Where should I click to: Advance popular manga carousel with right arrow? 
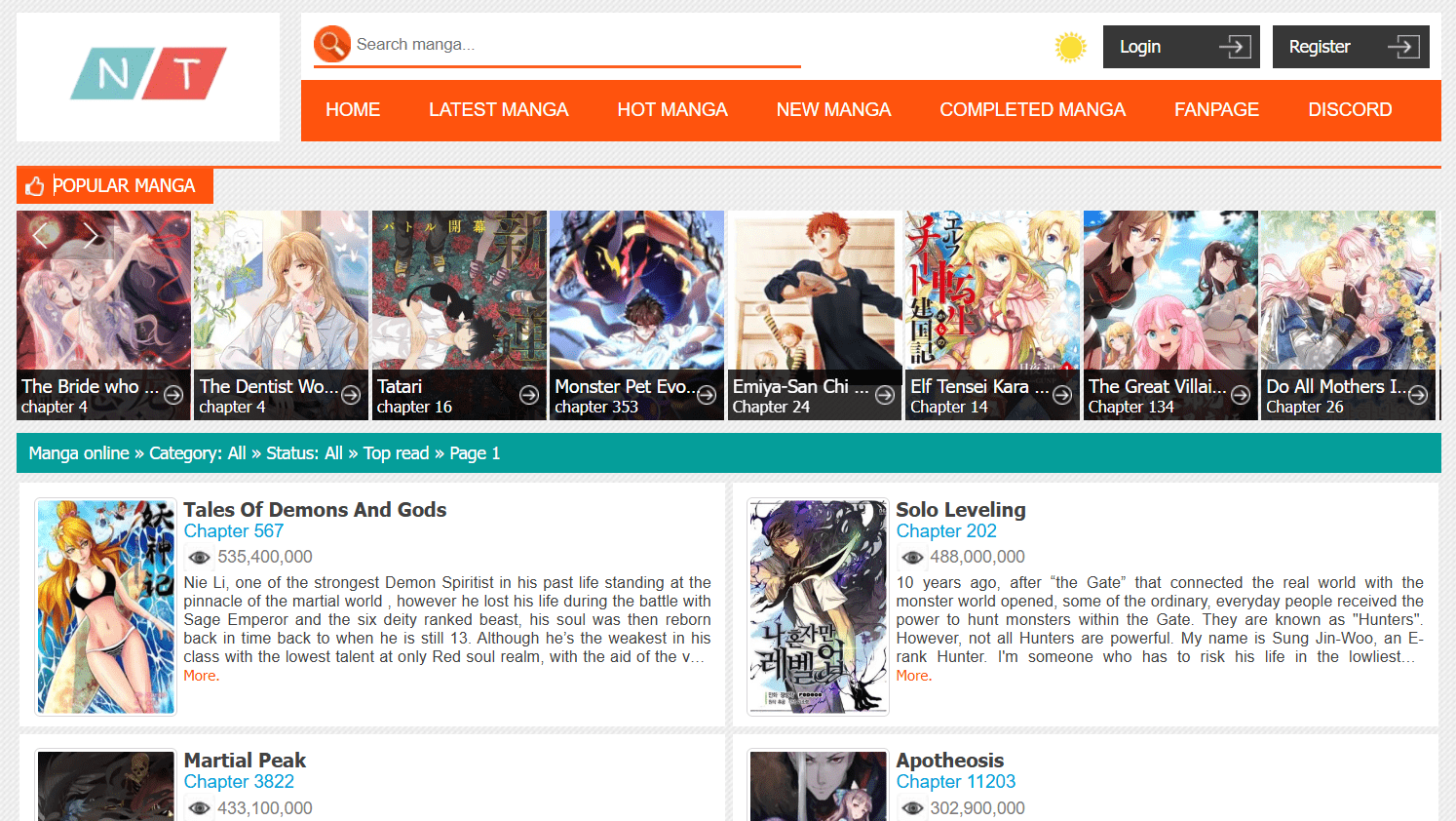91,235
